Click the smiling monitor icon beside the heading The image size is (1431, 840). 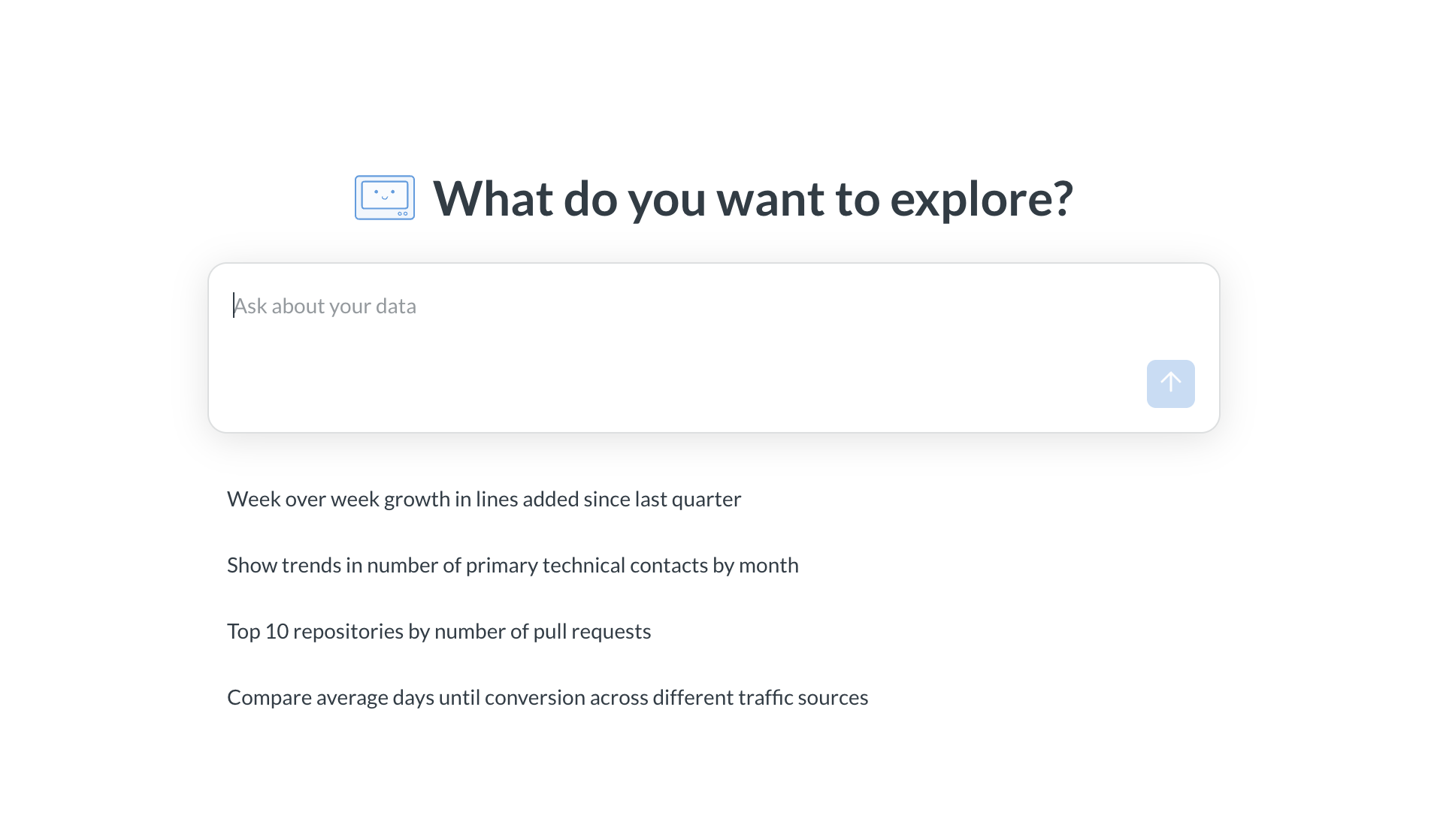tap(385, 198)
